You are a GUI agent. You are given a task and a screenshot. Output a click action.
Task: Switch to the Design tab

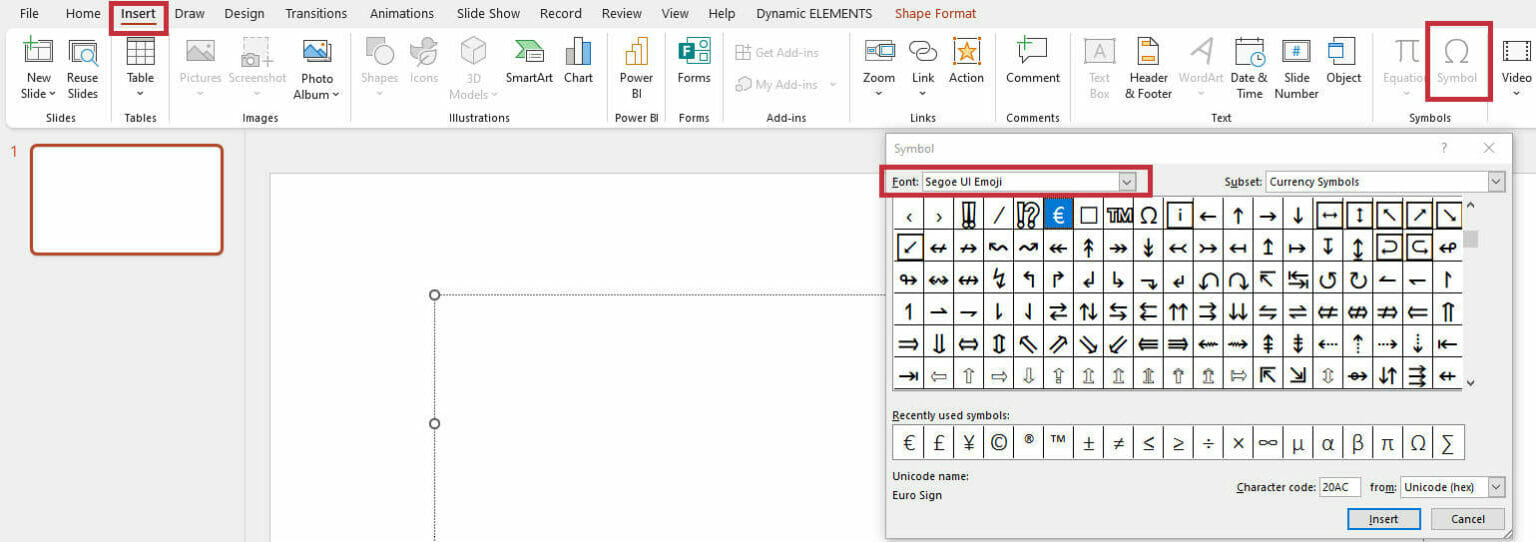coord(244,14)
